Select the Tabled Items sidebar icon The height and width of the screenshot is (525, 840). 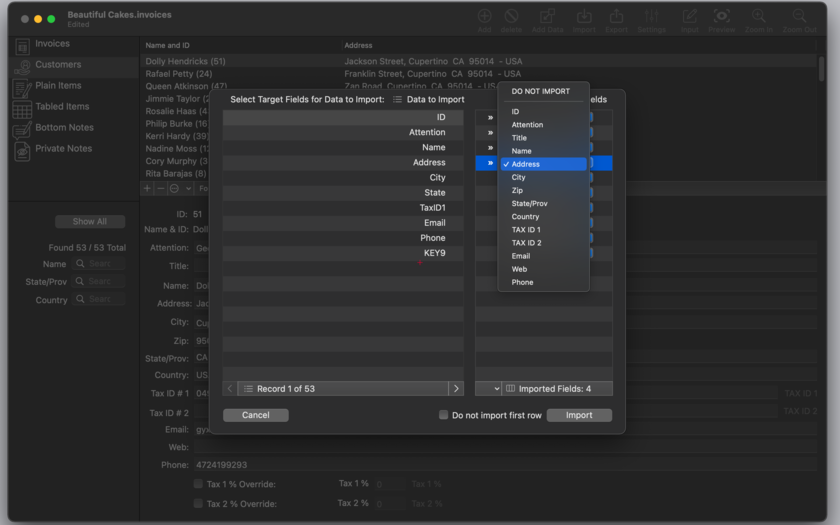pyautogui.click(x=22, y=108)
